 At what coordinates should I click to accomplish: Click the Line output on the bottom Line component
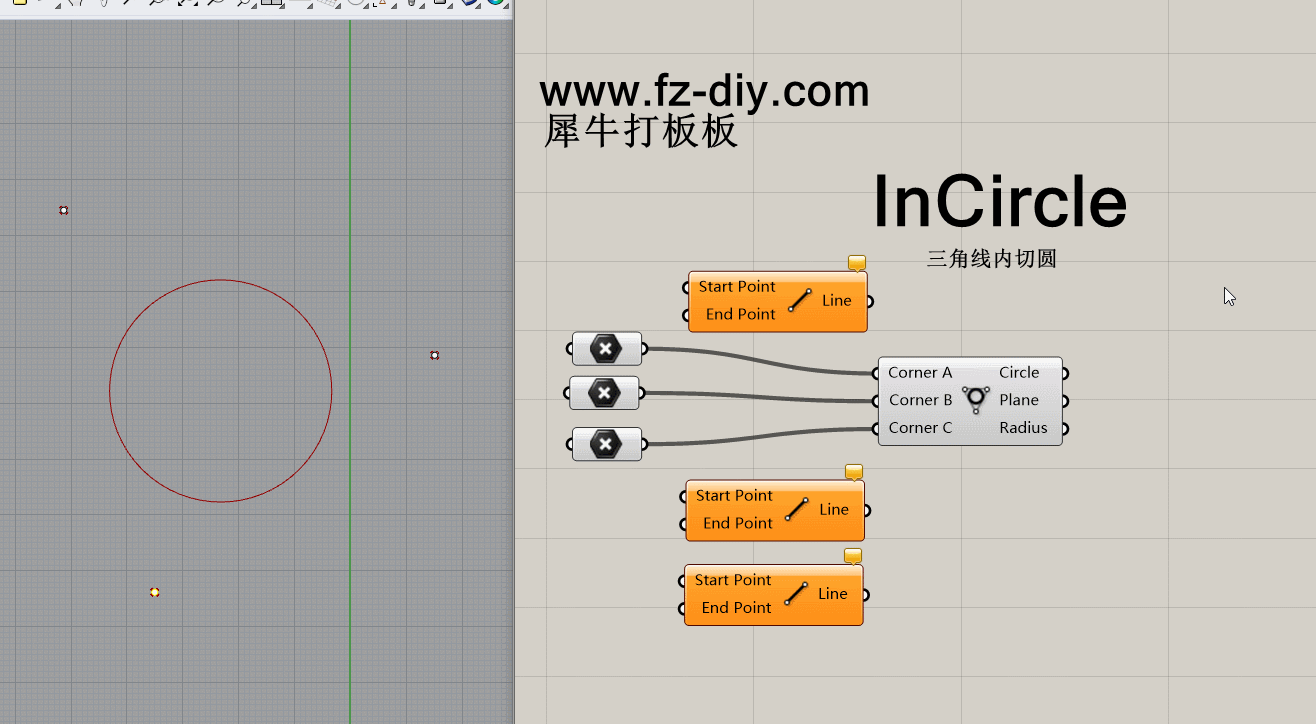[x=833, y=594]
